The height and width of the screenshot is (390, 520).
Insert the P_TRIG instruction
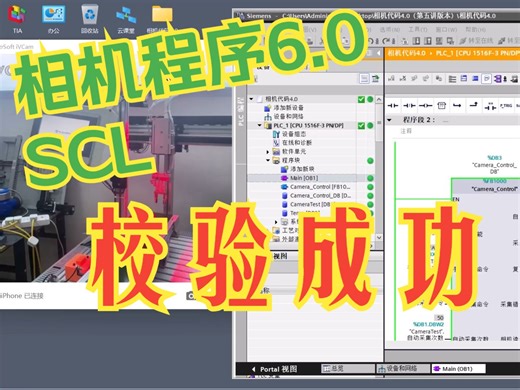pyautogui.click(x=506, y=106)
